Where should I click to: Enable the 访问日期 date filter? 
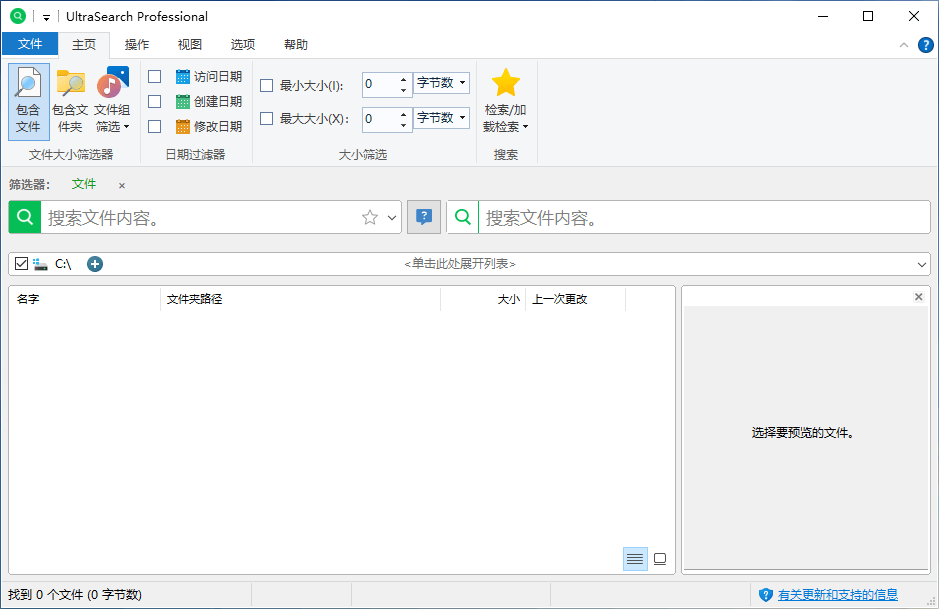click(x=154, y=75)
